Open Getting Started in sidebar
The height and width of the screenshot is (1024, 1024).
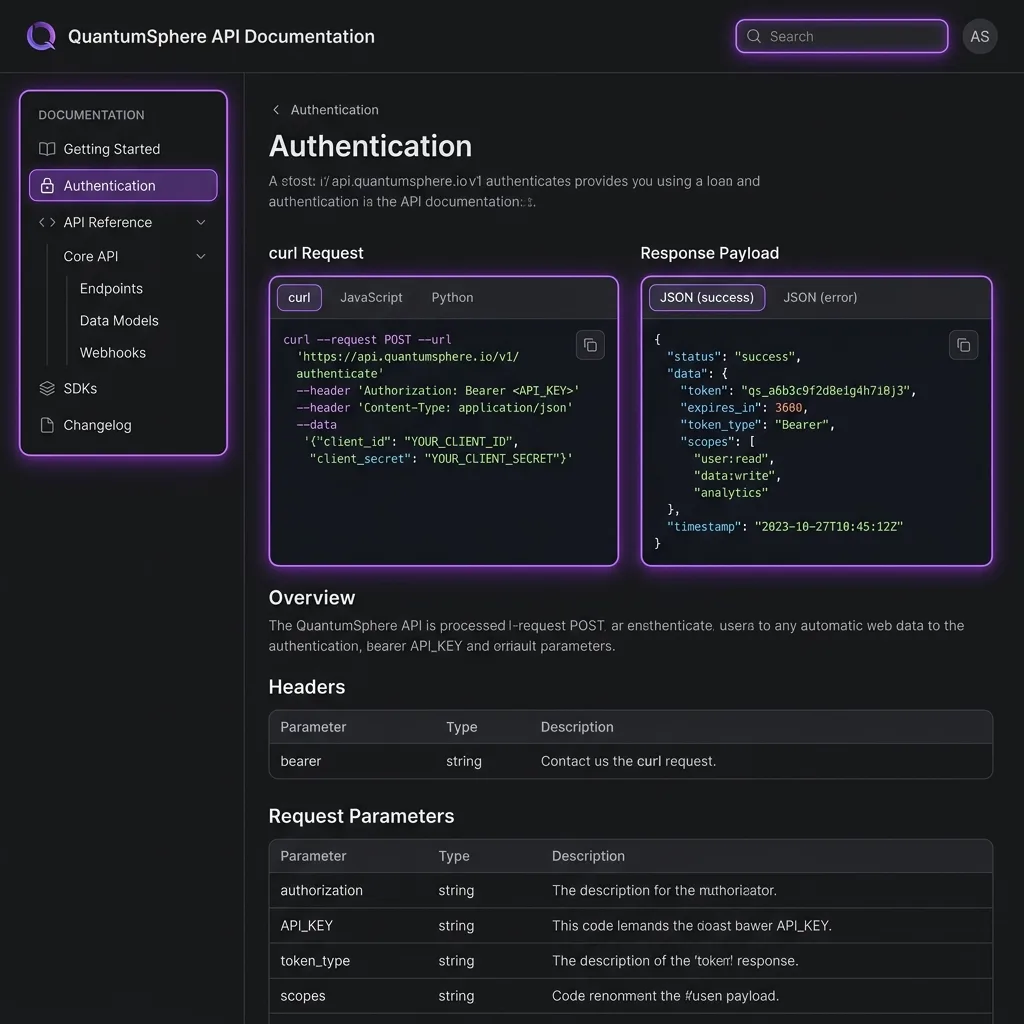point(123,149)
